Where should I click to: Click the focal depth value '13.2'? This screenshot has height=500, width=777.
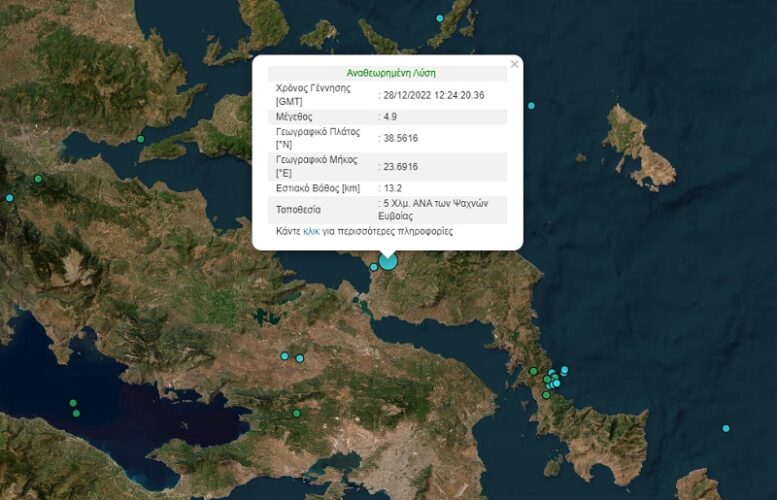coord(392,188)
